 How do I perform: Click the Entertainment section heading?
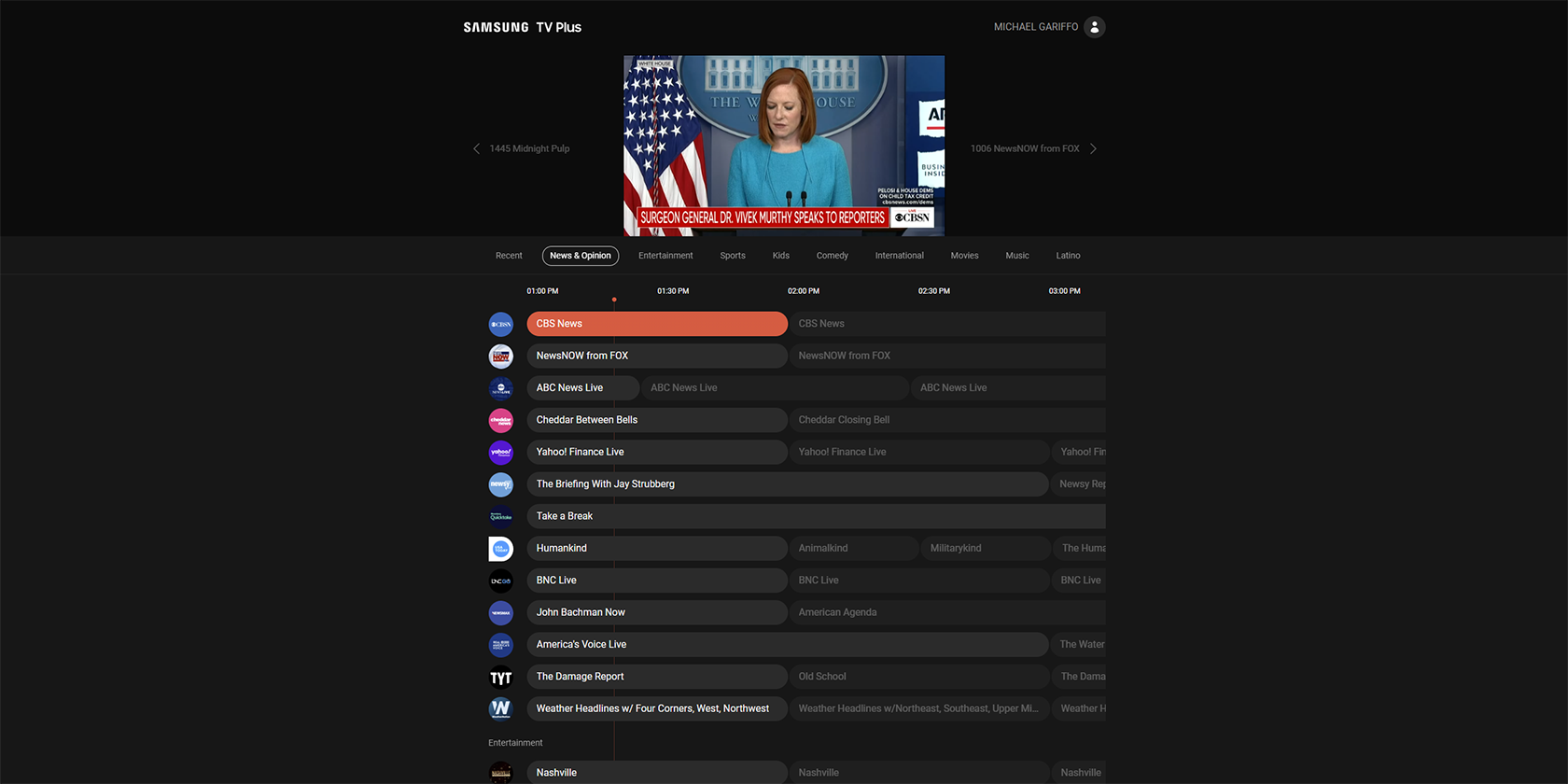[515, 743]
